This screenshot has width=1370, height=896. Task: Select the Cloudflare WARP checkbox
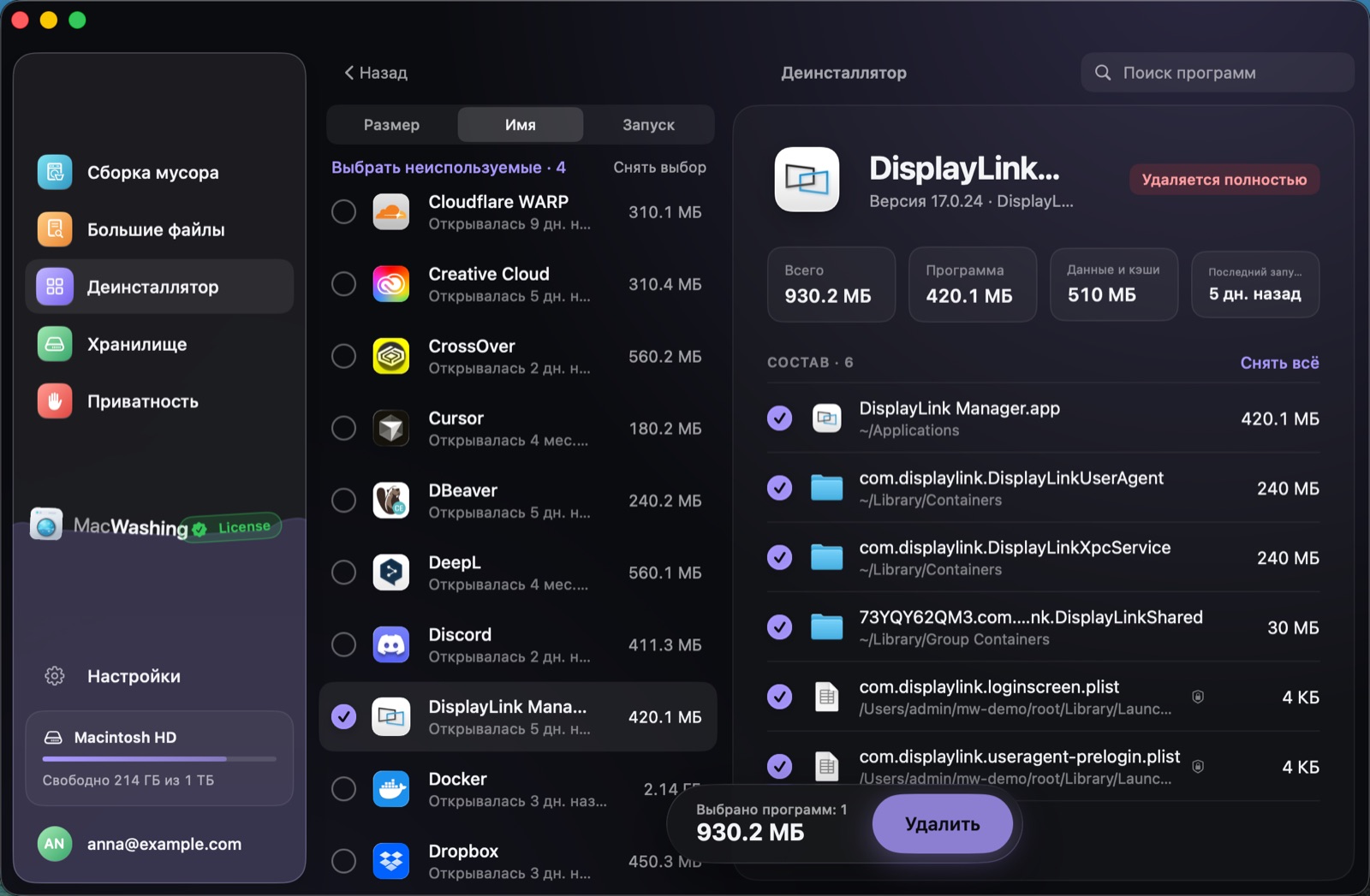[344, 211]
